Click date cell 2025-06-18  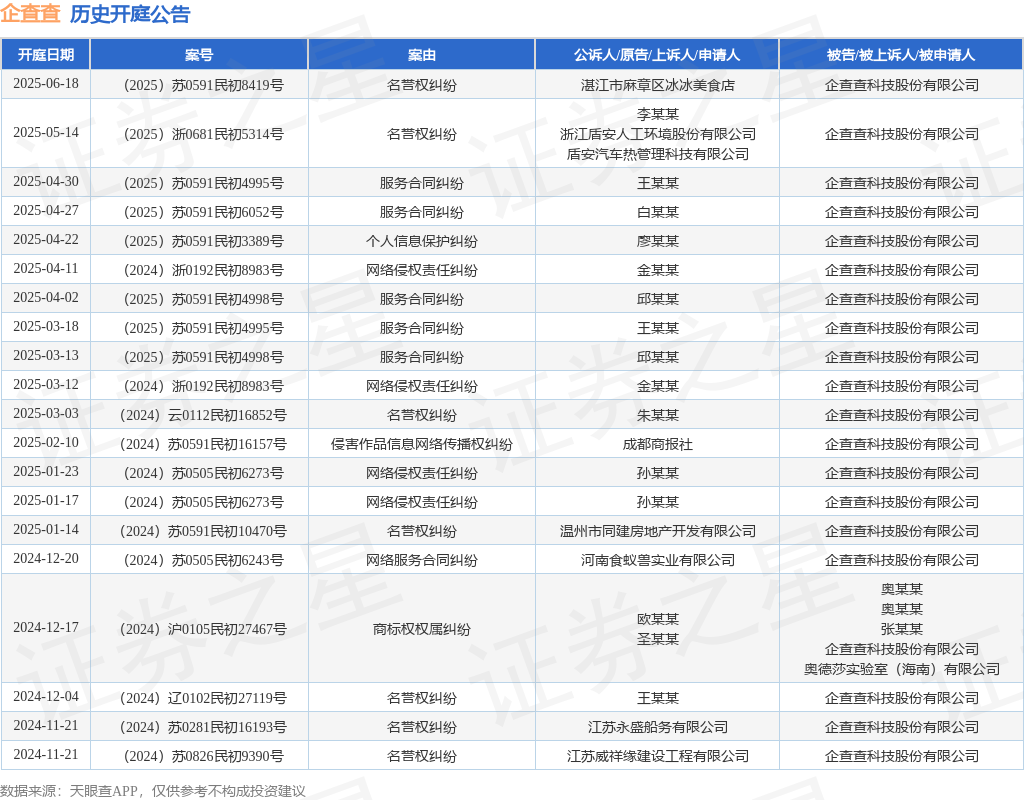click(x=46, y=84)
